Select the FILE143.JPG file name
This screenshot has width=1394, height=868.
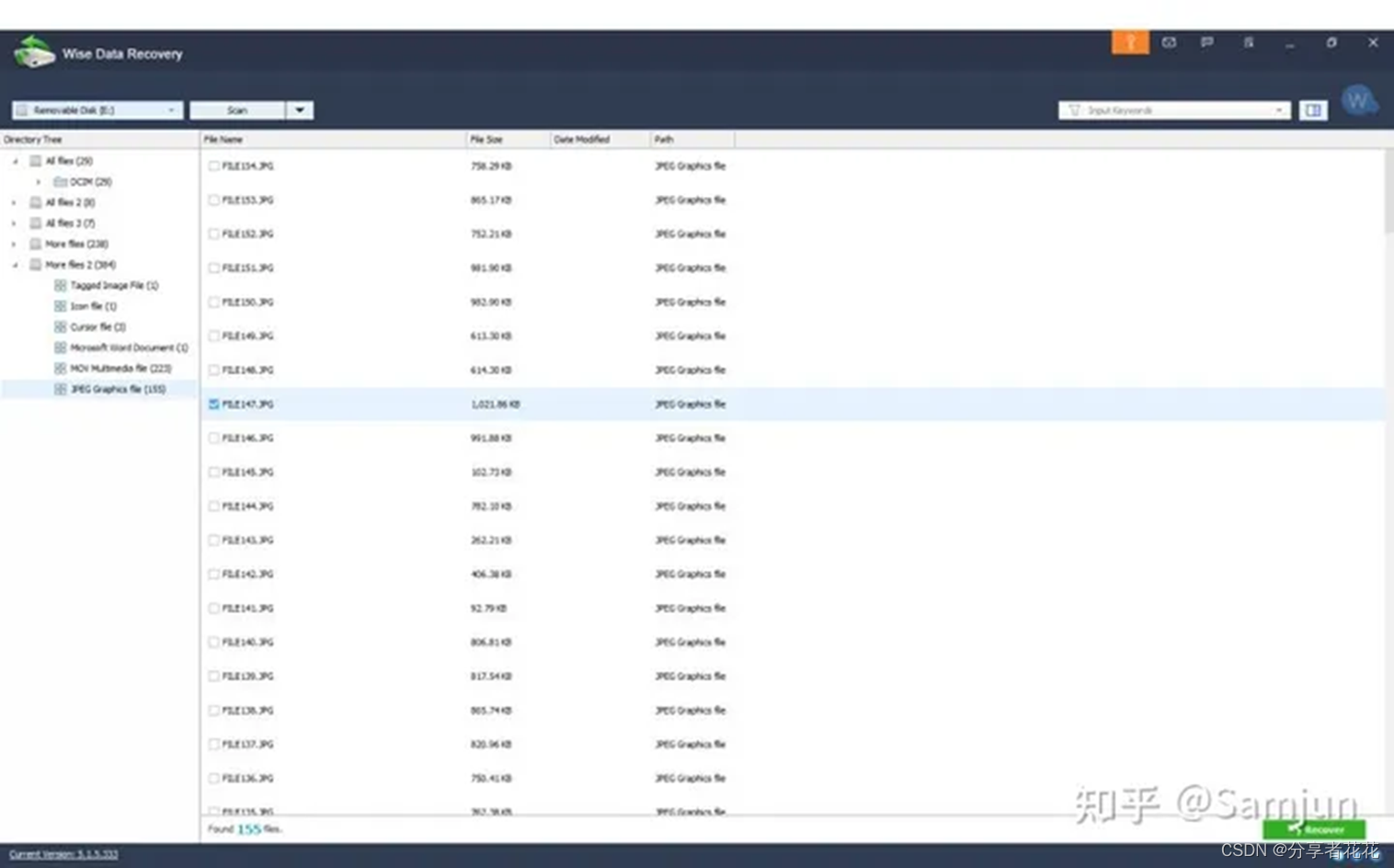coord(247,541)
